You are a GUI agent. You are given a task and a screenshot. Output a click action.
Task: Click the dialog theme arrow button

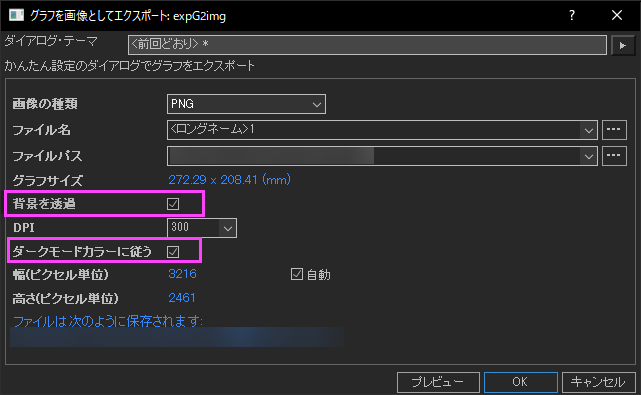(623, 45)
